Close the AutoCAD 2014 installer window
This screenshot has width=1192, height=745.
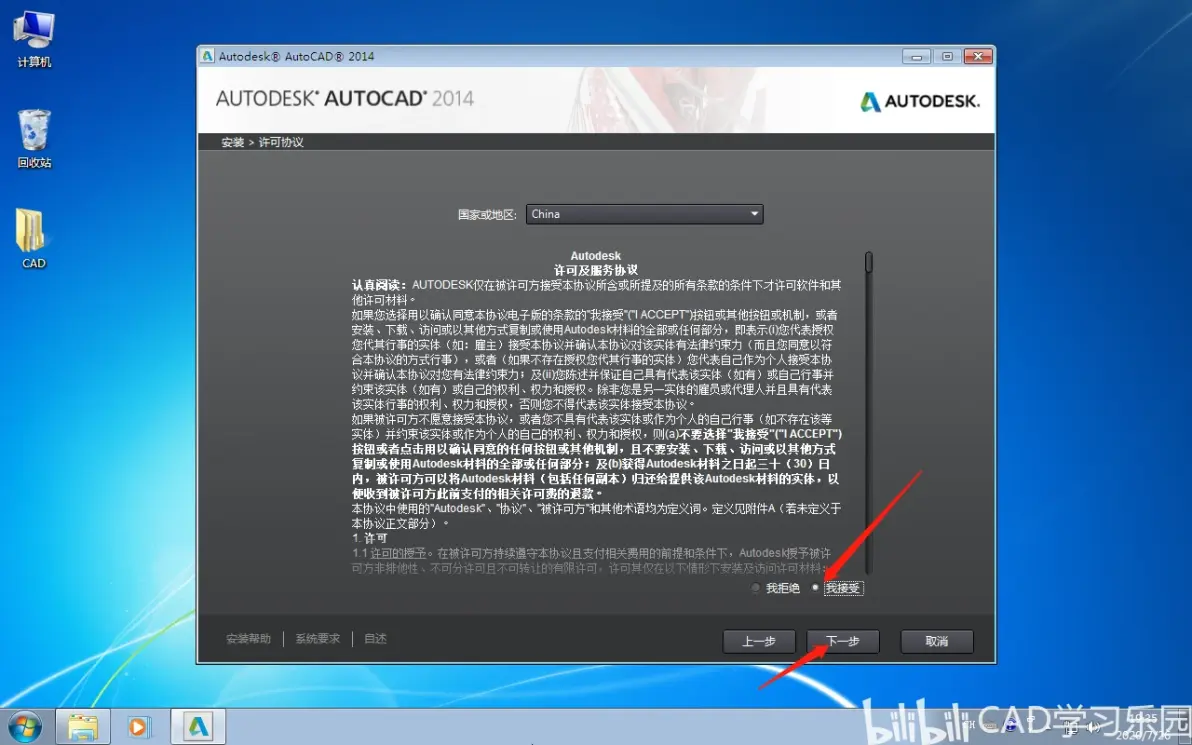(978, 56)
